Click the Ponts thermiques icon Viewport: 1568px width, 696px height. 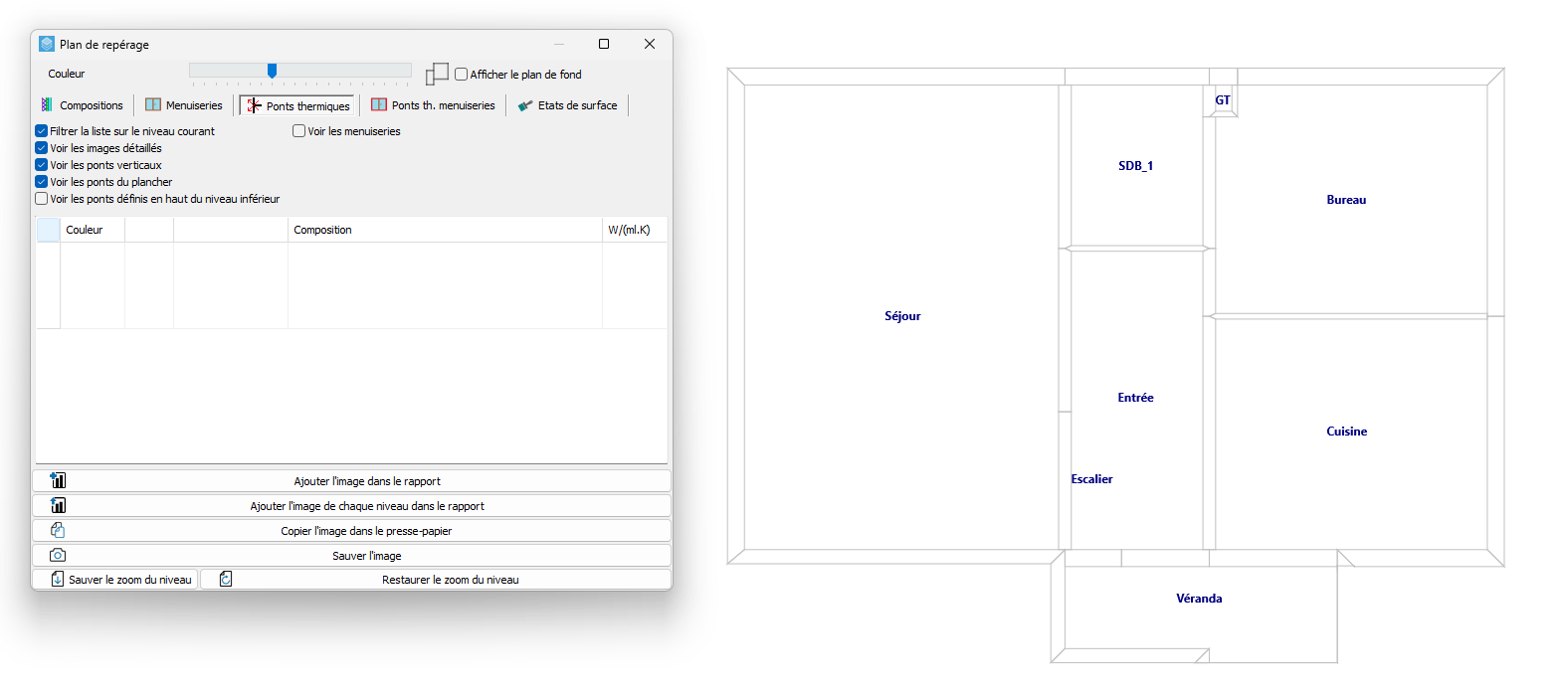tap(254, 105)
